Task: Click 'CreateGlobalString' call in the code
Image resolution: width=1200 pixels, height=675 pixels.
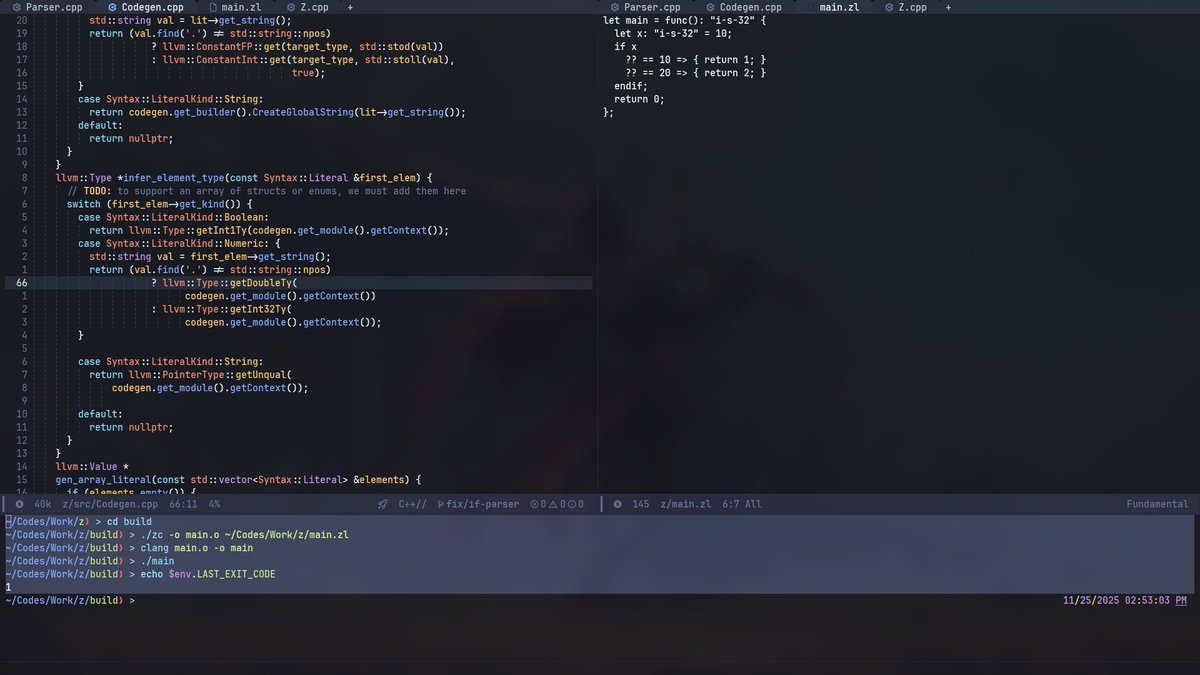Action: click(301, 112)
